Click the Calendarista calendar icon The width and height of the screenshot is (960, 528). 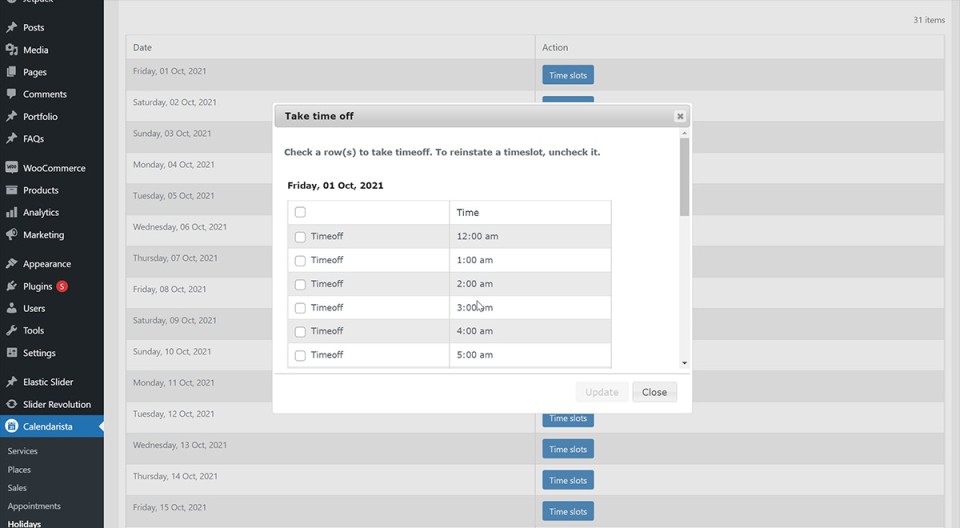pos(12,427)
